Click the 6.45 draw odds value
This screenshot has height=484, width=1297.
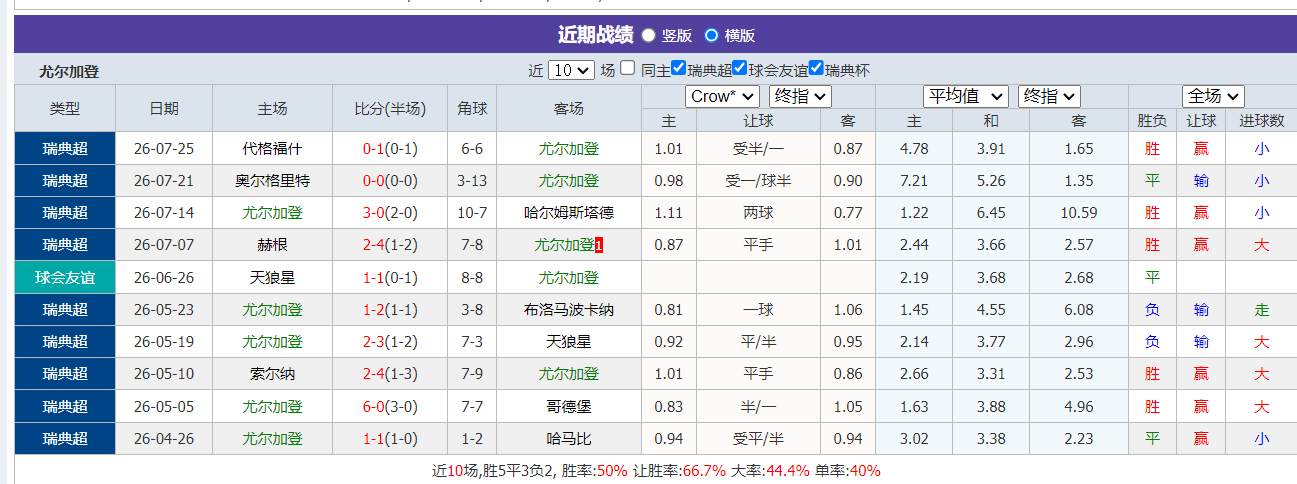[x=991, y=212]
